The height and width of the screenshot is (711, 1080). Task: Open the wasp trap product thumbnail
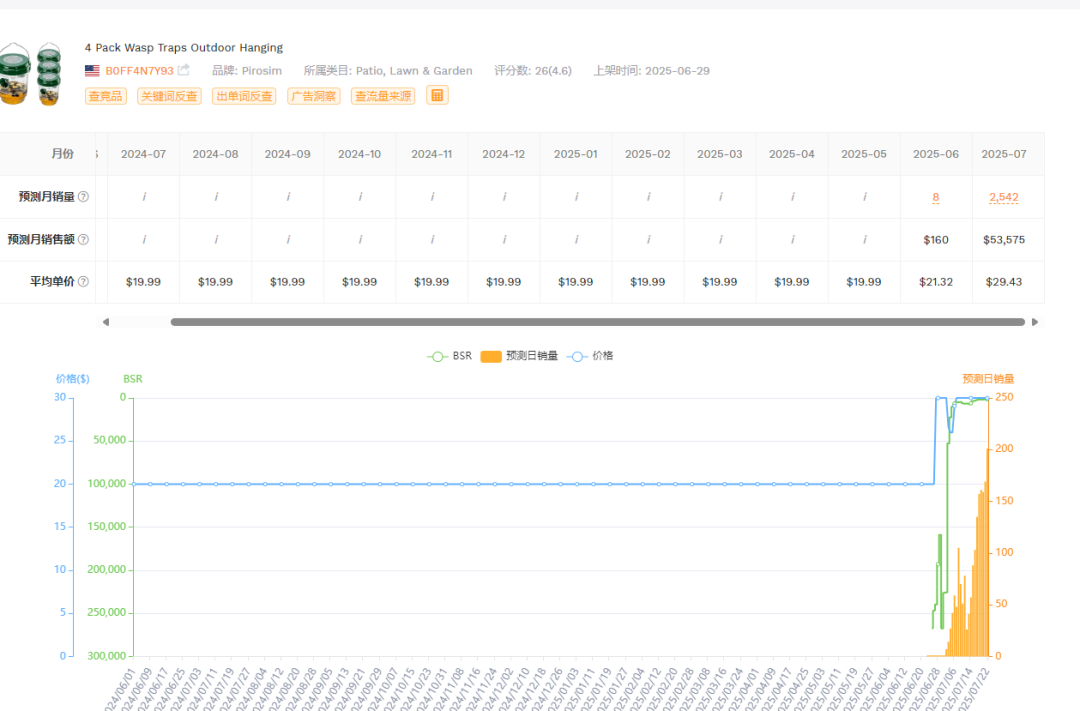[x=30, y=74]
